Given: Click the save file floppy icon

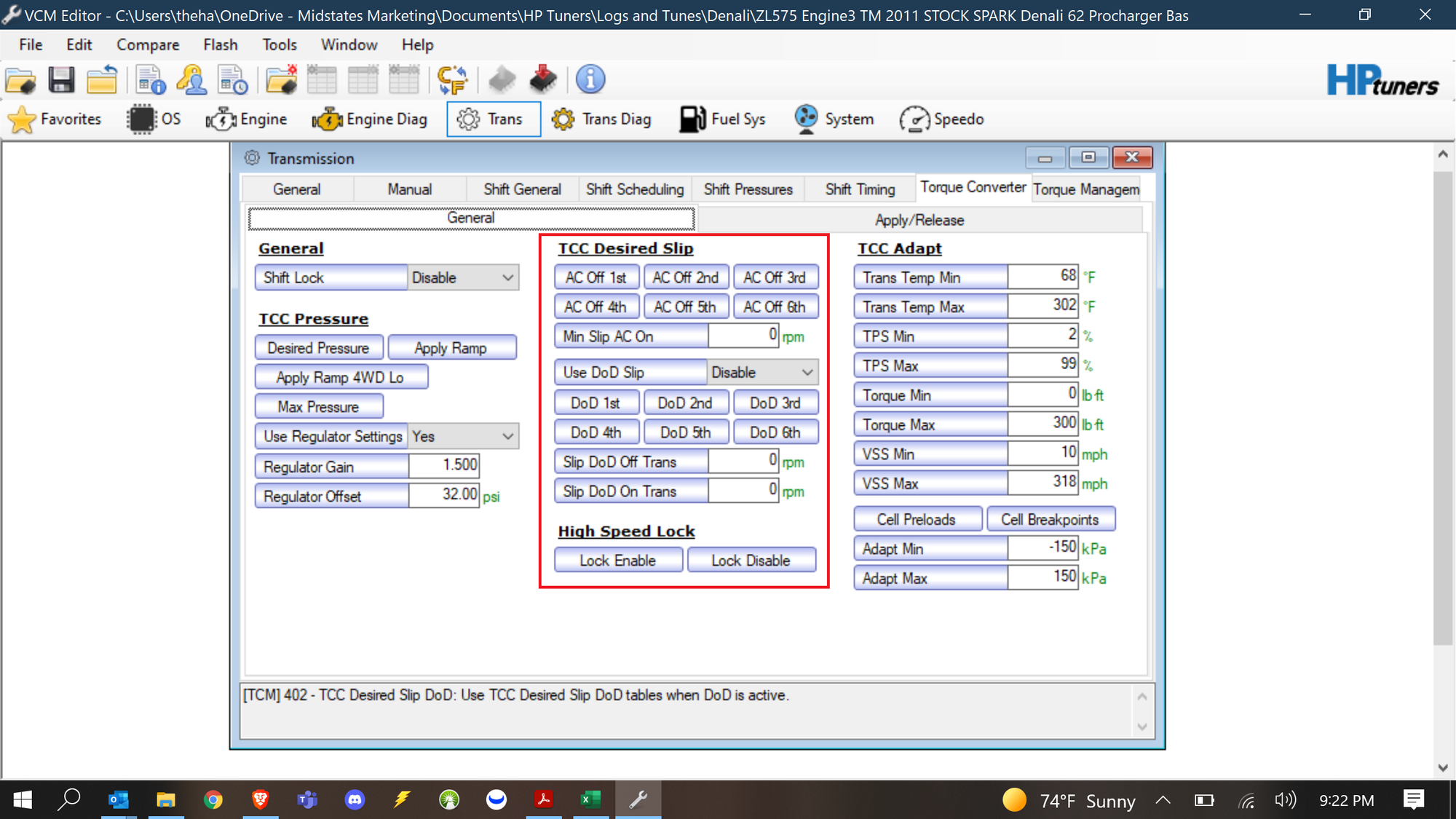Looking at the screenshot, I should click(x=61, y=80).
